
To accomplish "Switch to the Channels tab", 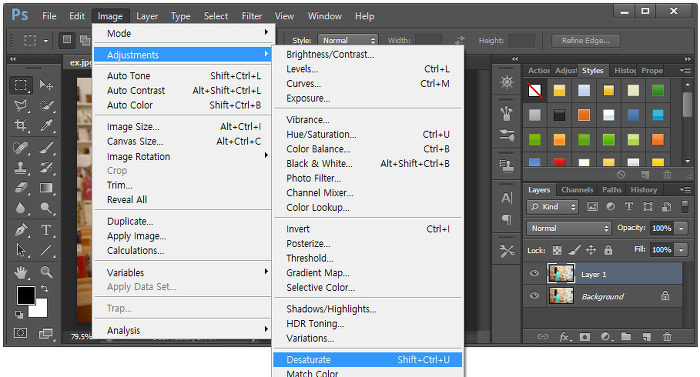I will pyautogui.click(x=577, y=190).
